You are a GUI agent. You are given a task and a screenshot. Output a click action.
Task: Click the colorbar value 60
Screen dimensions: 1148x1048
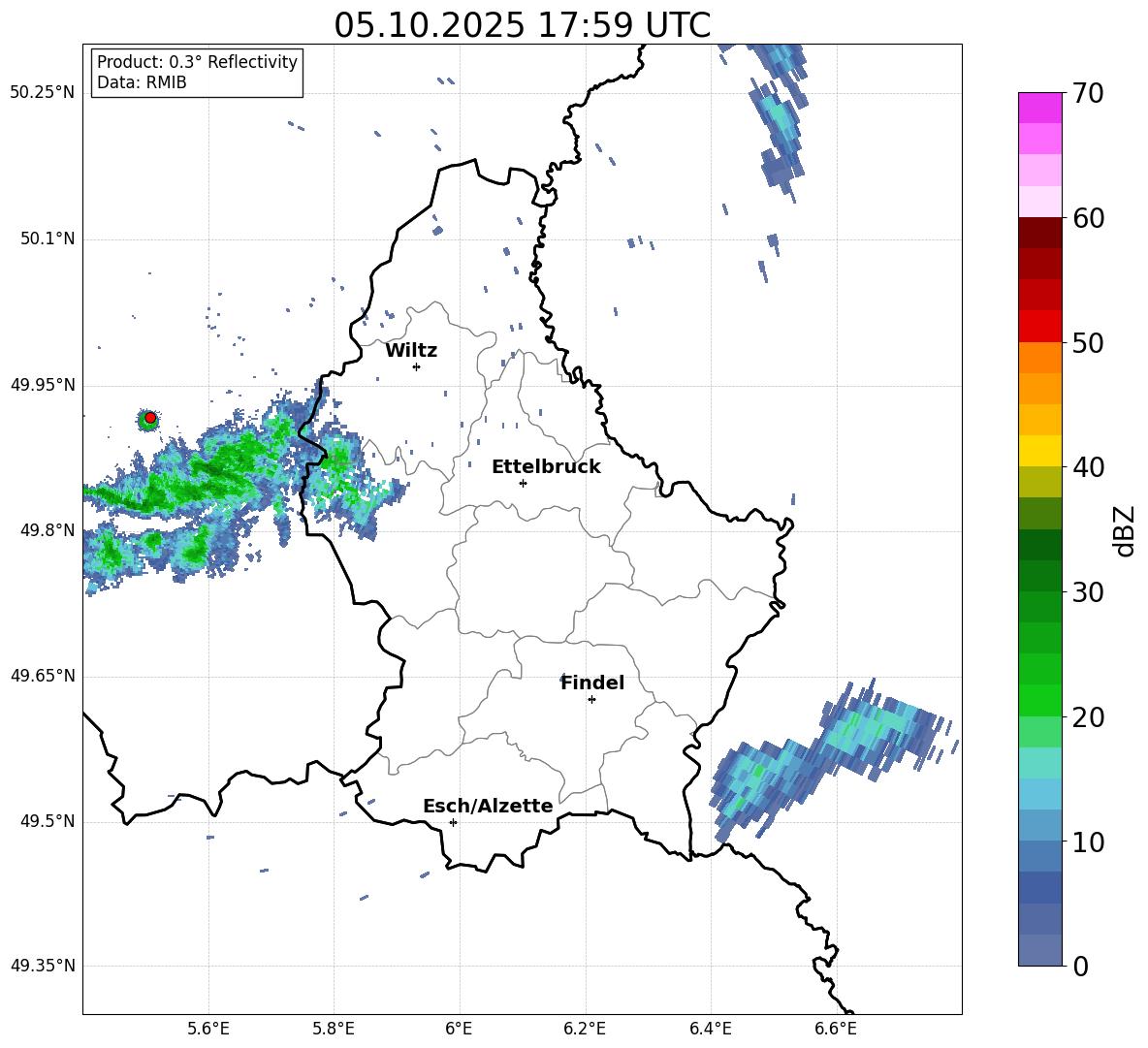click(x=1088, y=217)
